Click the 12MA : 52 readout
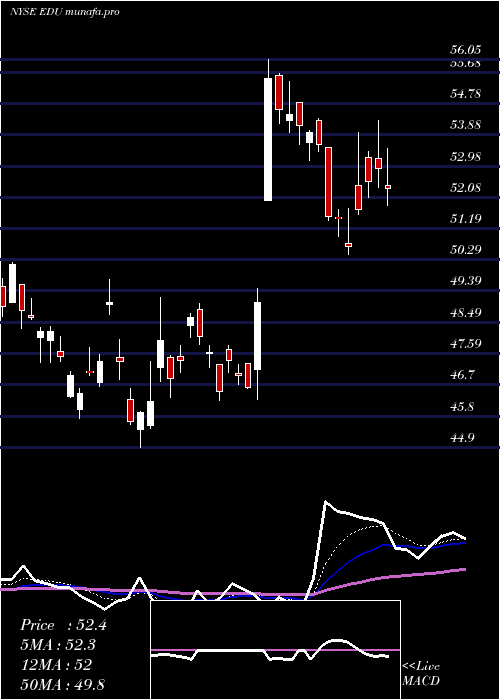 pos(56,664)
